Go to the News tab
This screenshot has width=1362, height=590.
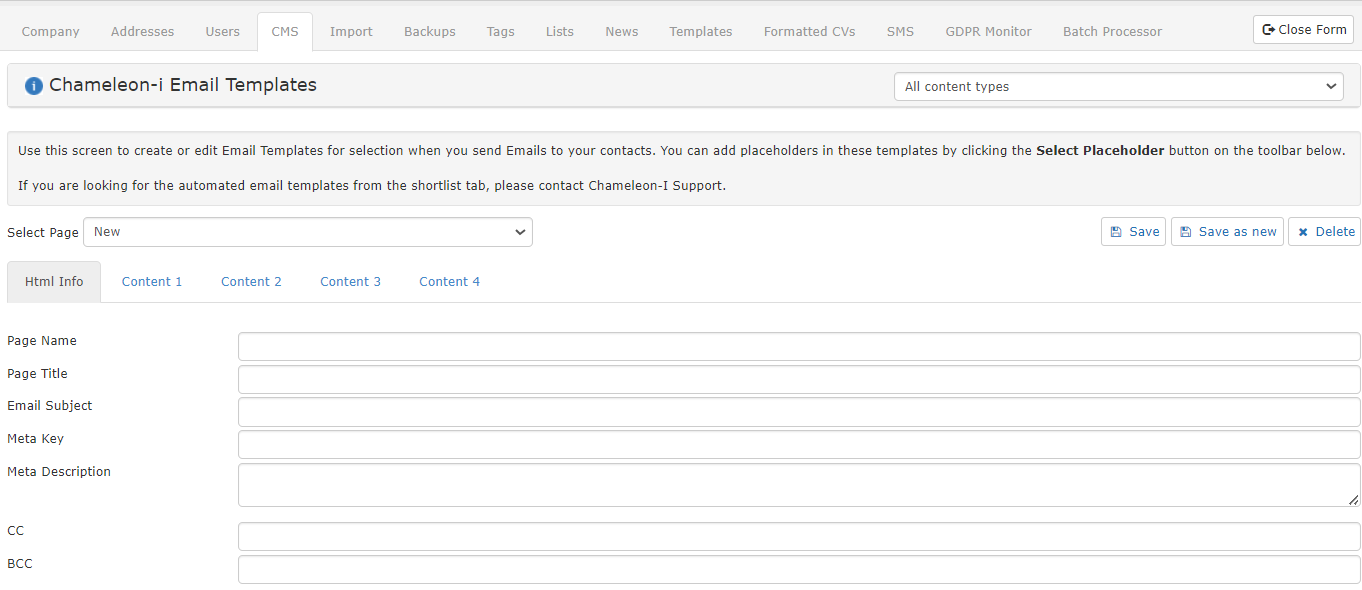pos(622,32)
